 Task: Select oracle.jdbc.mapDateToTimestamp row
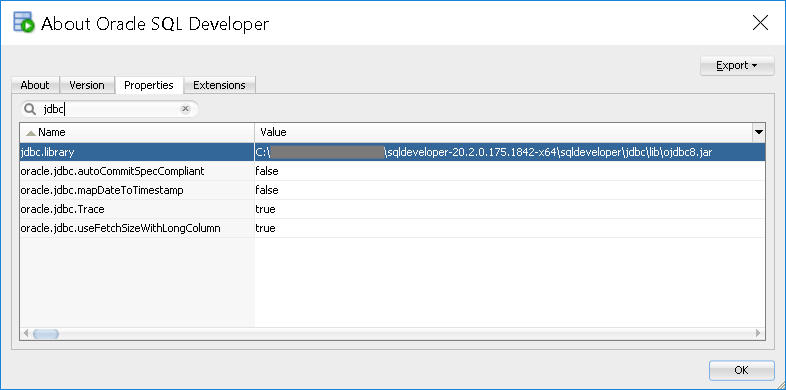point(392,190)
